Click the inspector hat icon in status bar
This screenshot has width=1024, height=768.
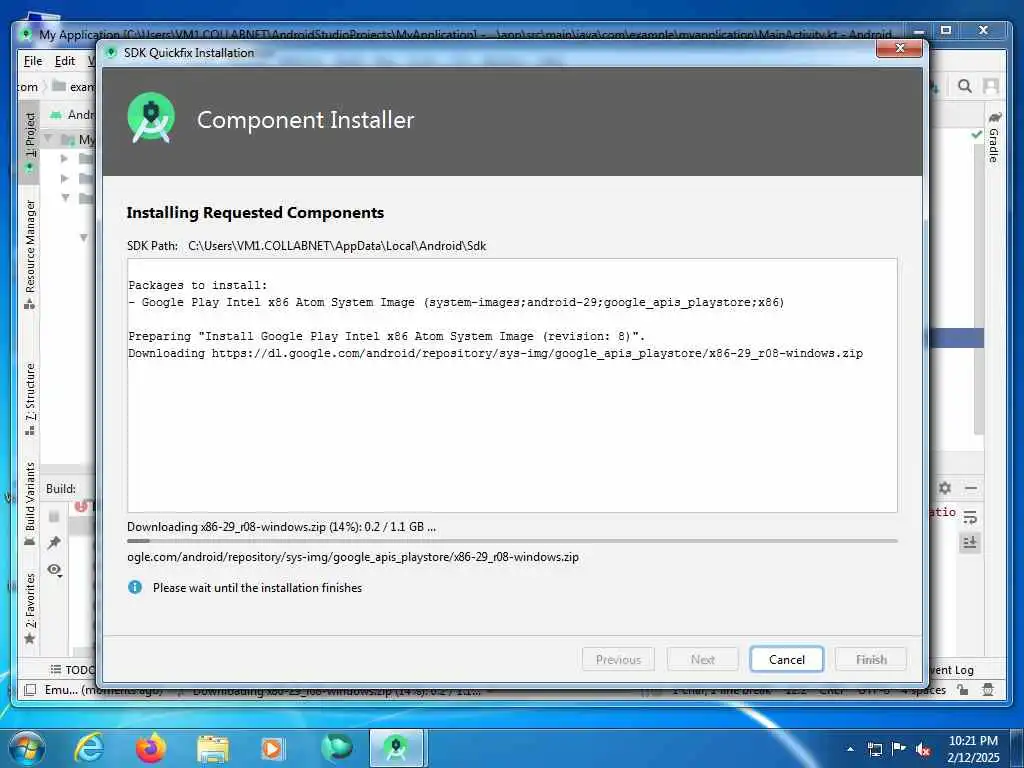coord(988,690)
